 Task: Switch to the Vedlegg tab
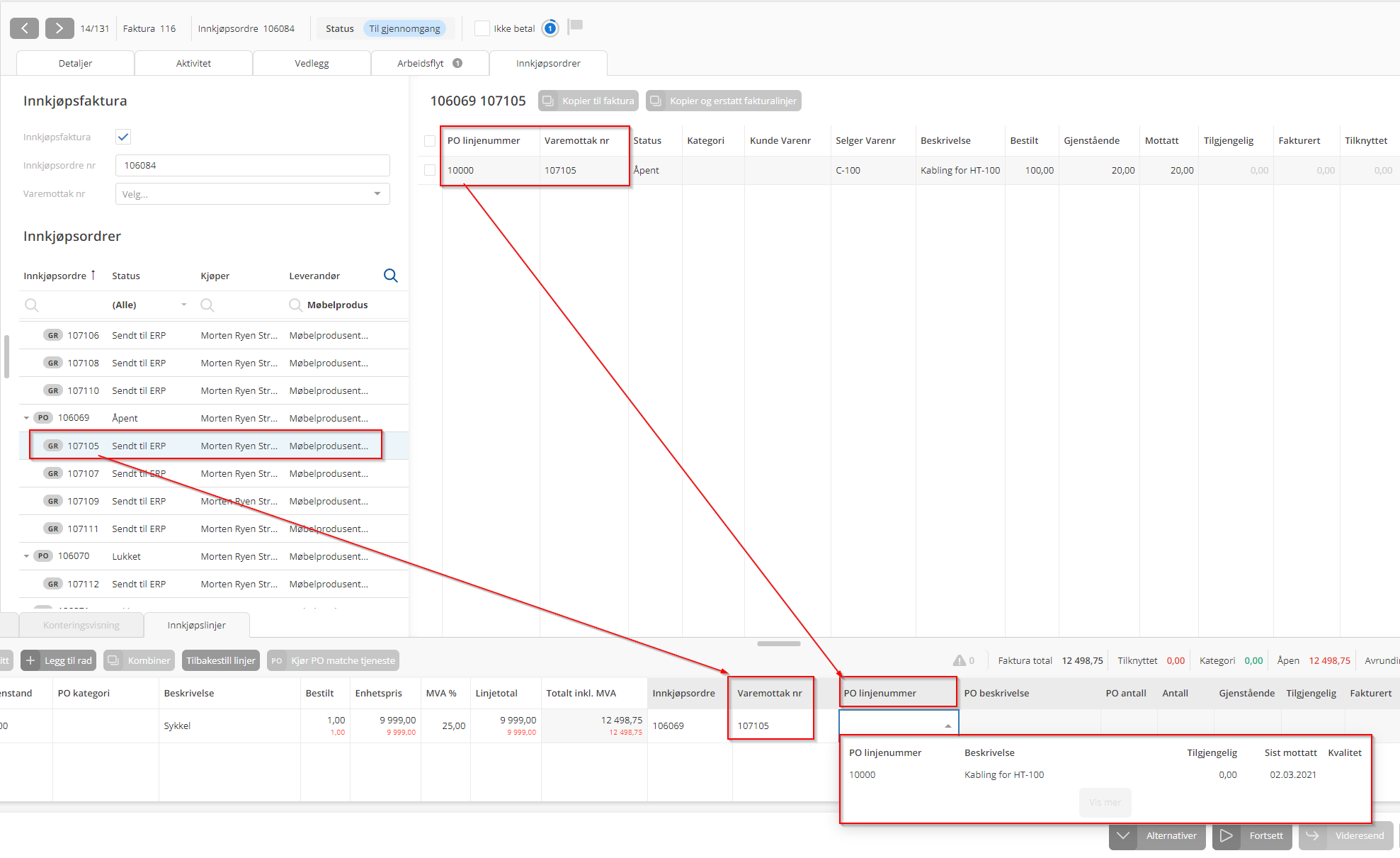(312, 63)
